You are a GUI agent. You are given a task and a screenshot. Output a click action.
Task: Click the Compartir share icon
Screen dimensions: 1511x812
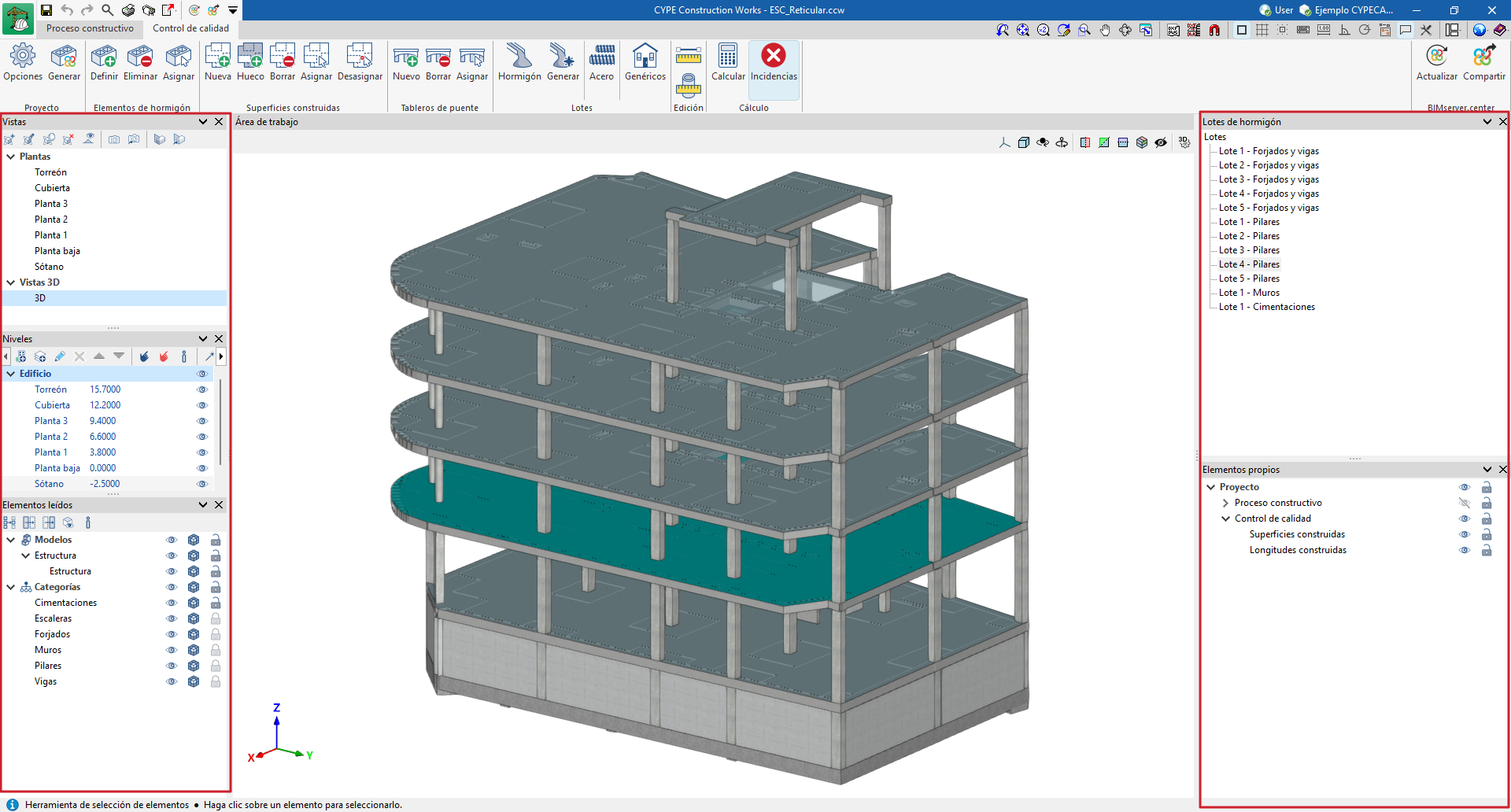point(1483,57)
